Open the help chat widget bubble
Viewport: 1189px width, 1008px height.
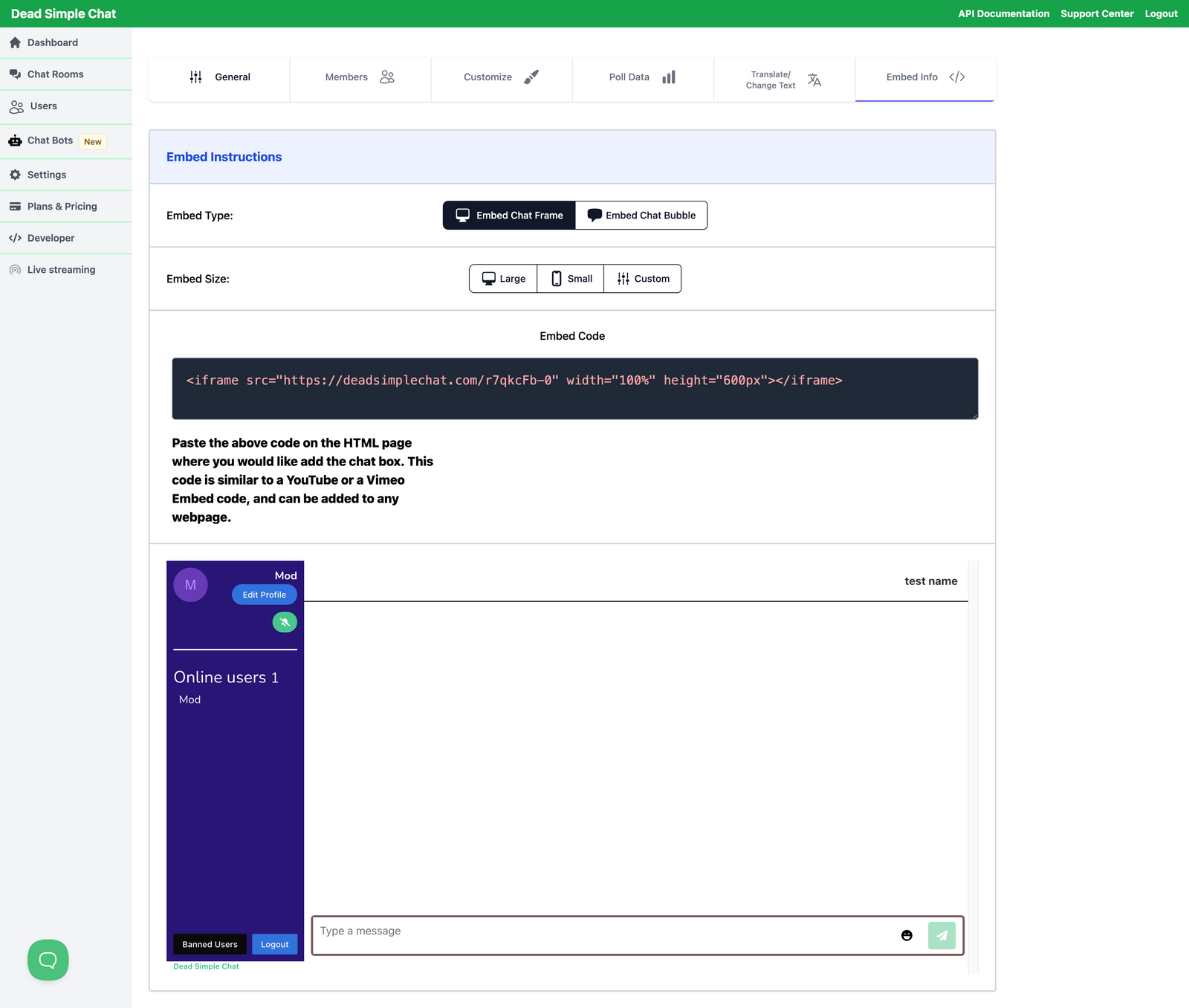click(48, 960)
